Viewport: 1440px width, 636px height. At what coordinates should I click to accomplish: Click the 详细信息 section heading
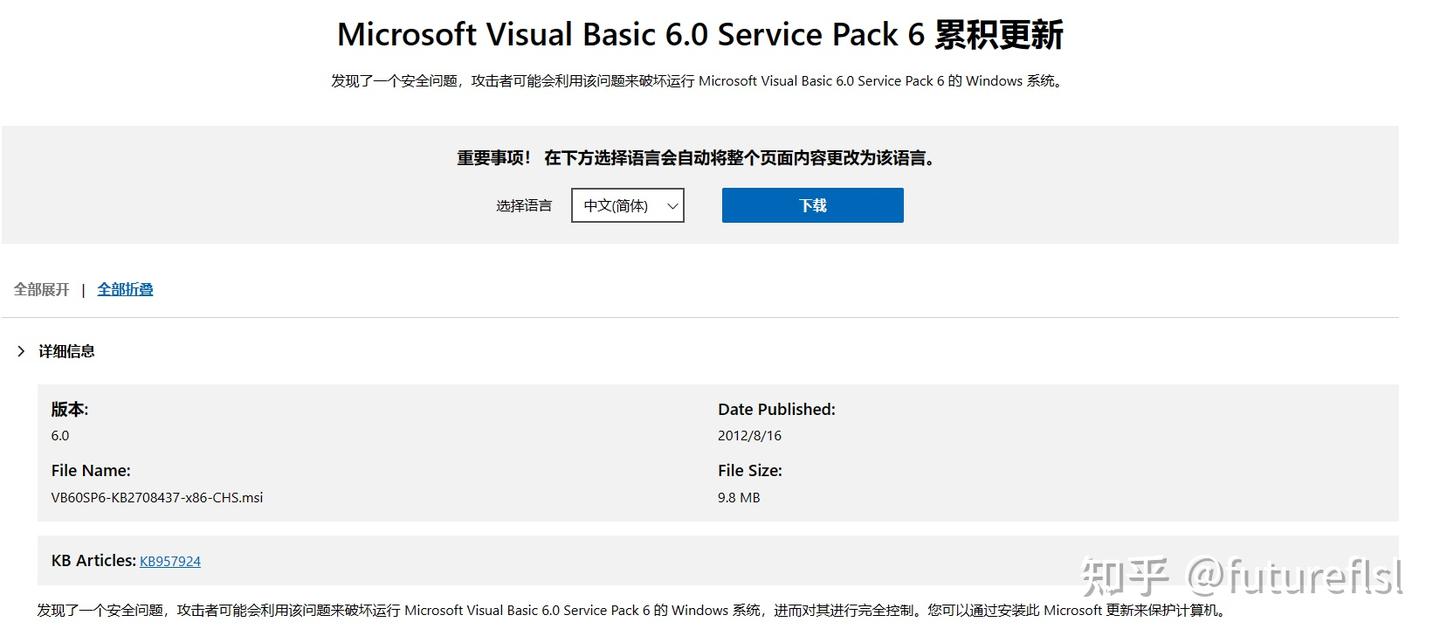(67, 351)
